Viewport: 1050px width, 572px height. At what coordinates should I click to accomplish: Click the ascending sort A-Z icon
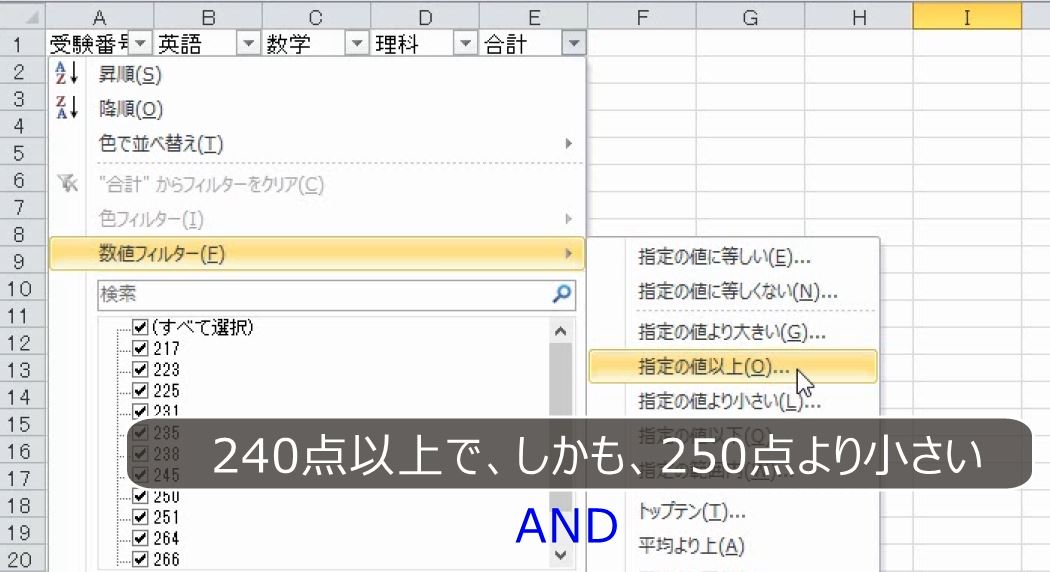click(67, 73)
